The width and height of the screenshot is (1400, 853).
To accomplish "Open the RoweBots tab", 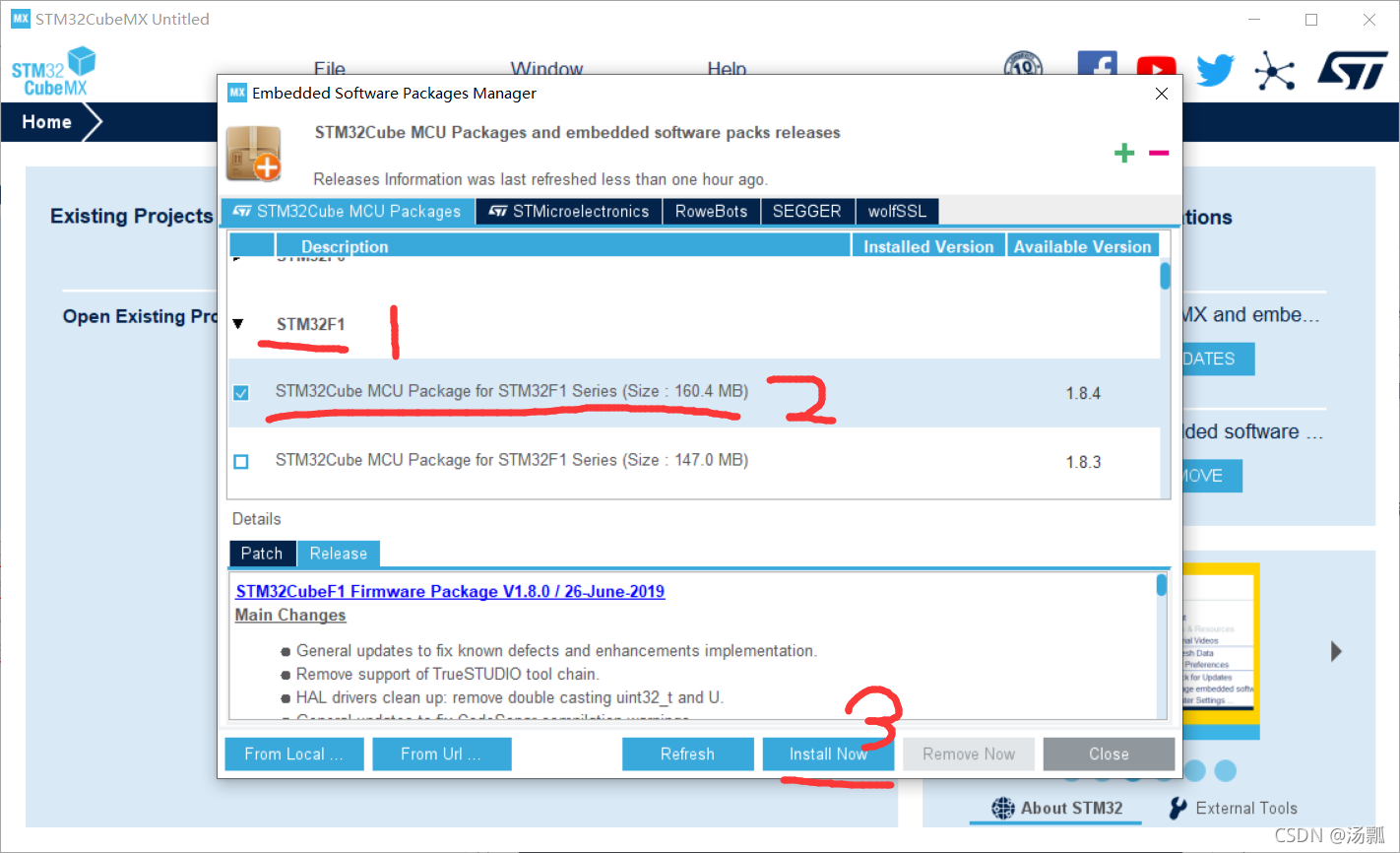I will tap(711, 212).
